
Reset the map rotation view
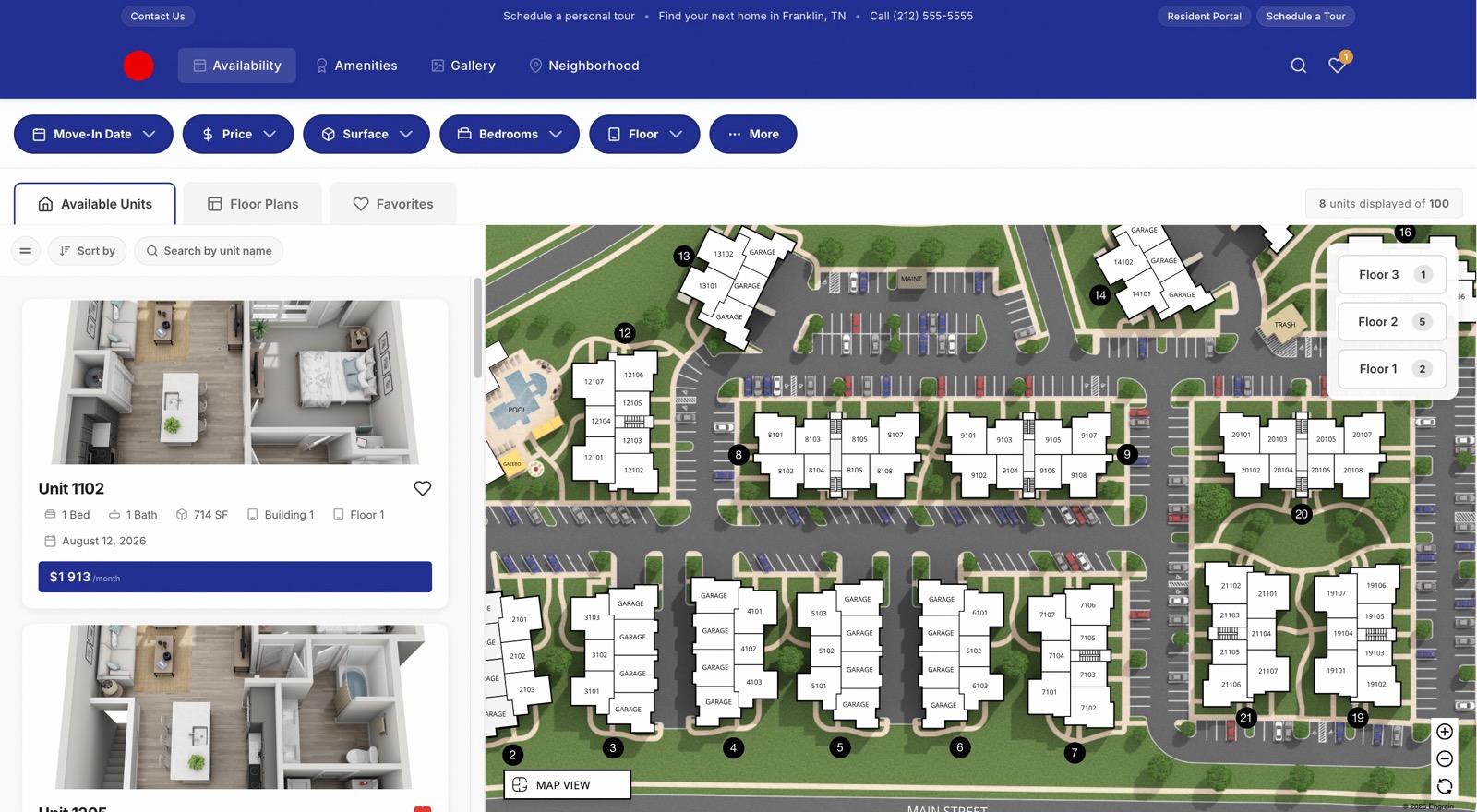coord(1445,786)
